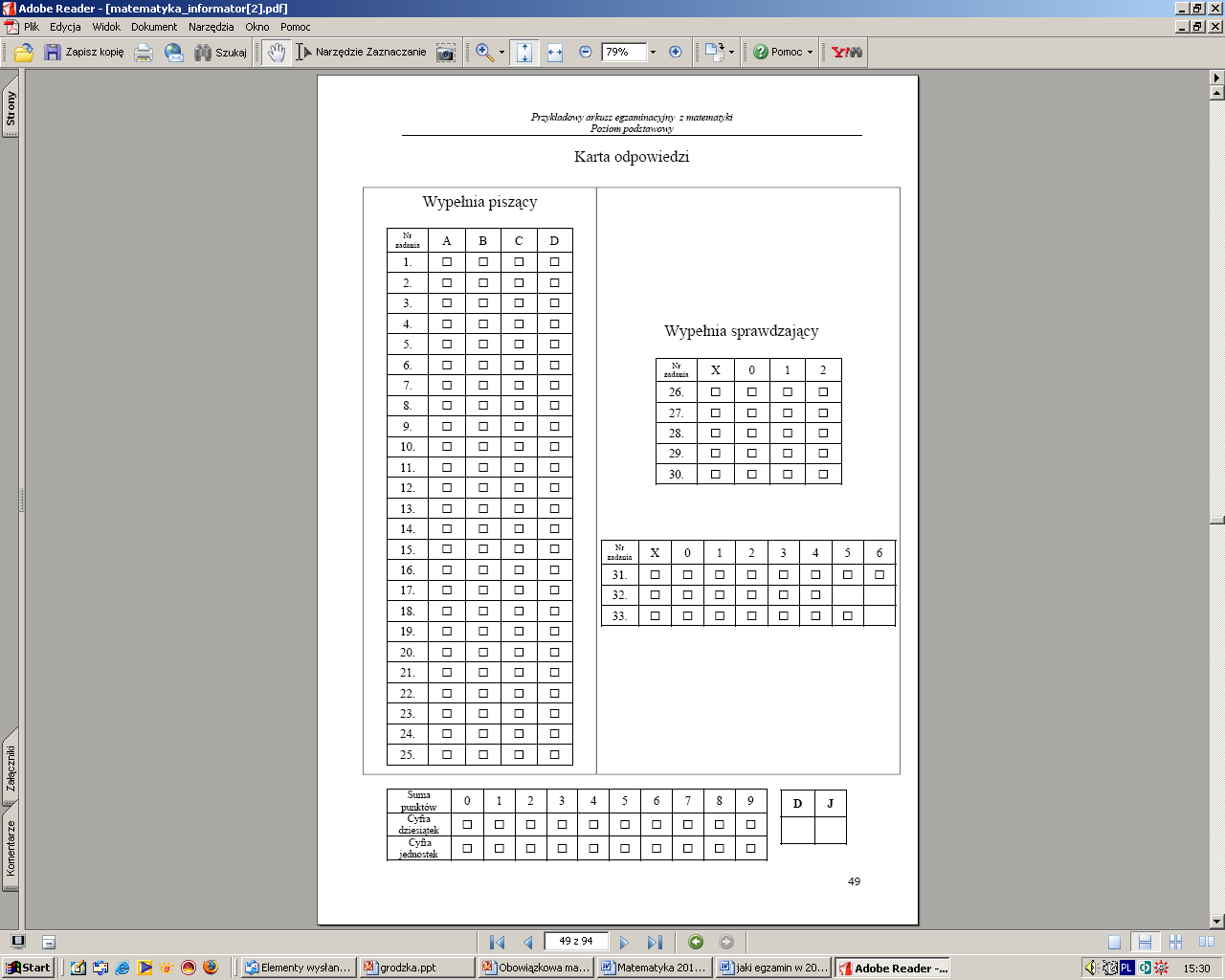Image resolution: width=1225 pixels, height=980 pixels.
Task: Select the Snapshot camera tool
Action: coord(445,53)
